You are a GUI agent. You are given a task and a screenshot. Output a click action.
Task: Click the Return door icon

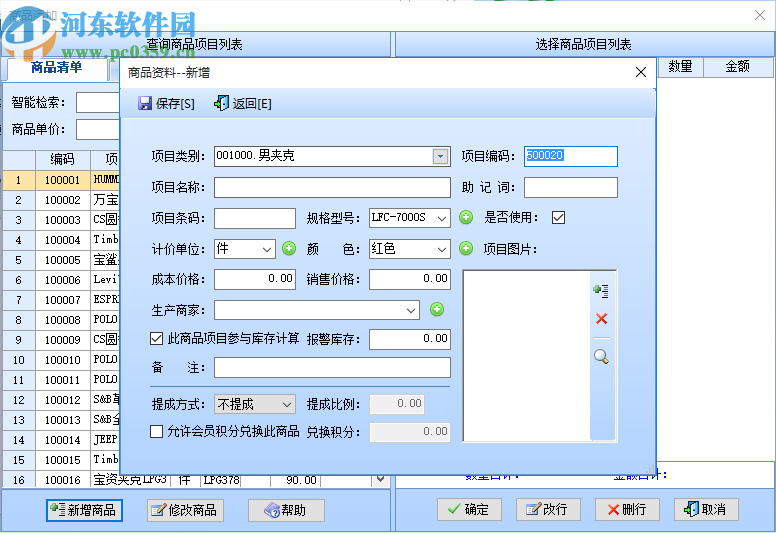point(221,103)
